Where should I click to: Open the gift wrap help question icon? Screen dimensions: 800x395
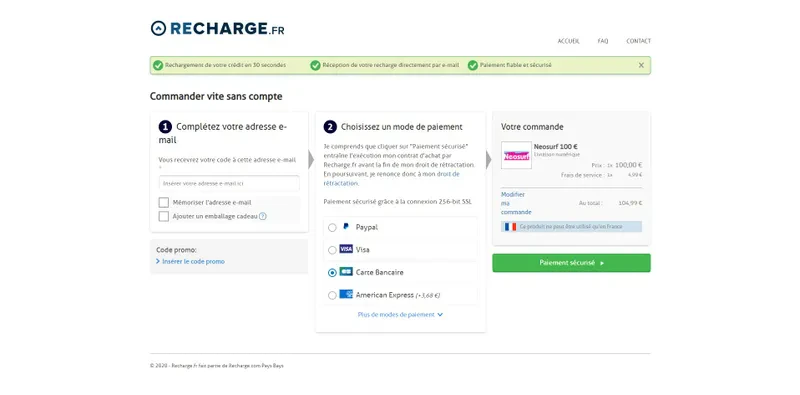[263, 216]
